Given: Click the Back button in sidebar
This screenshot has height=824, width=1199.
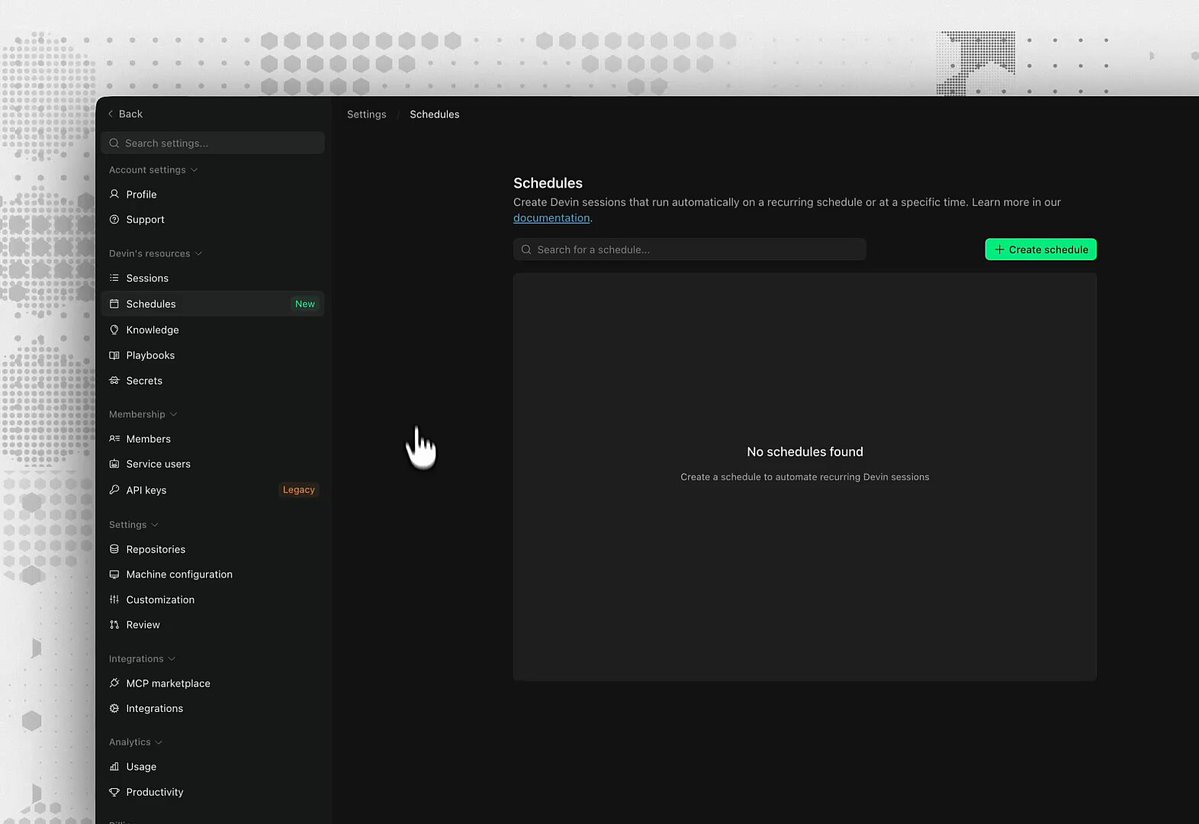Looking at the screenshot, I should (x=125, y=114).
